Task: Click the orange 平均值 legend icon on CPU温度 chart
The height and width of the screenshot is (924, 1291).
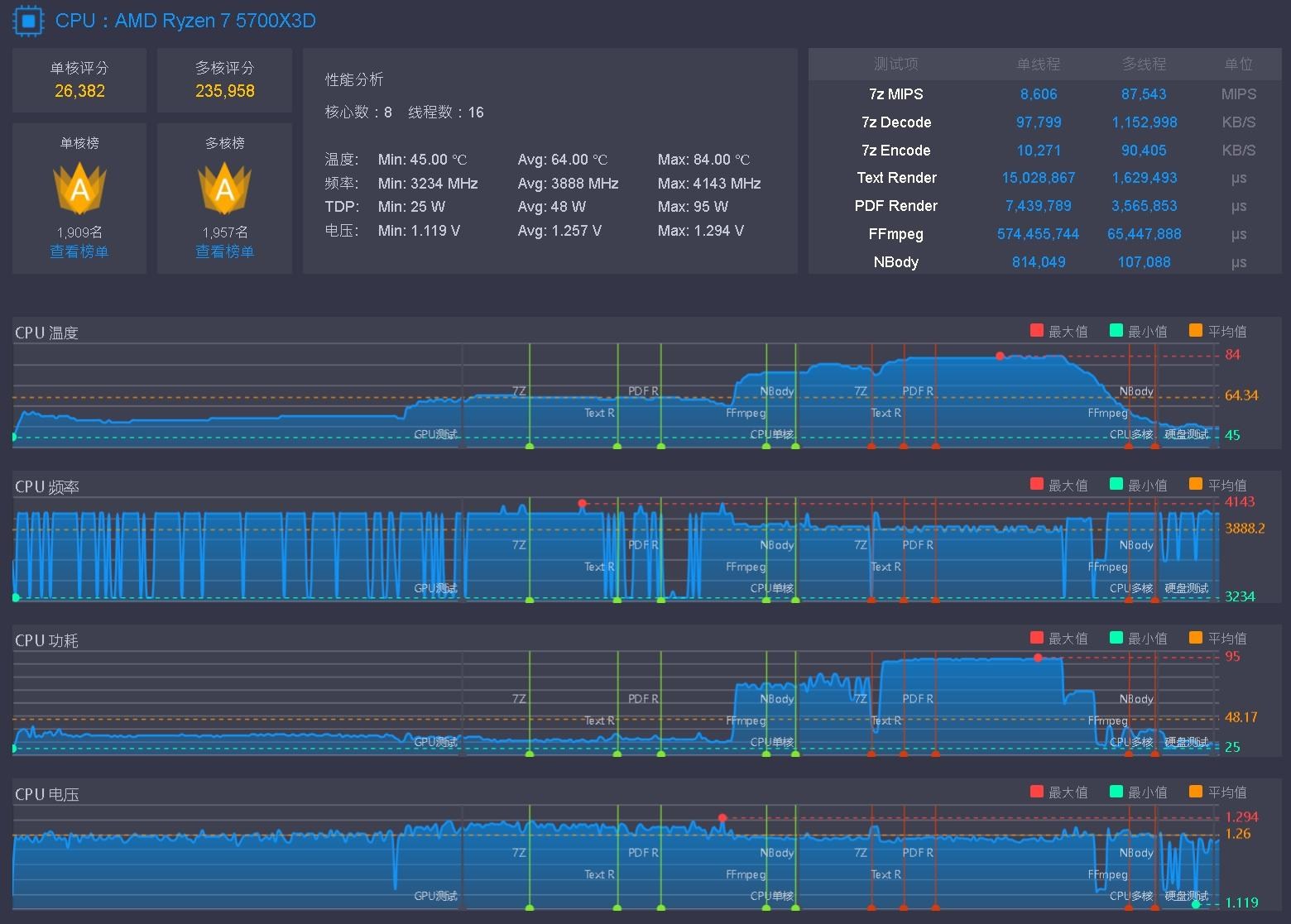Action: click(x=1194, y=330)
